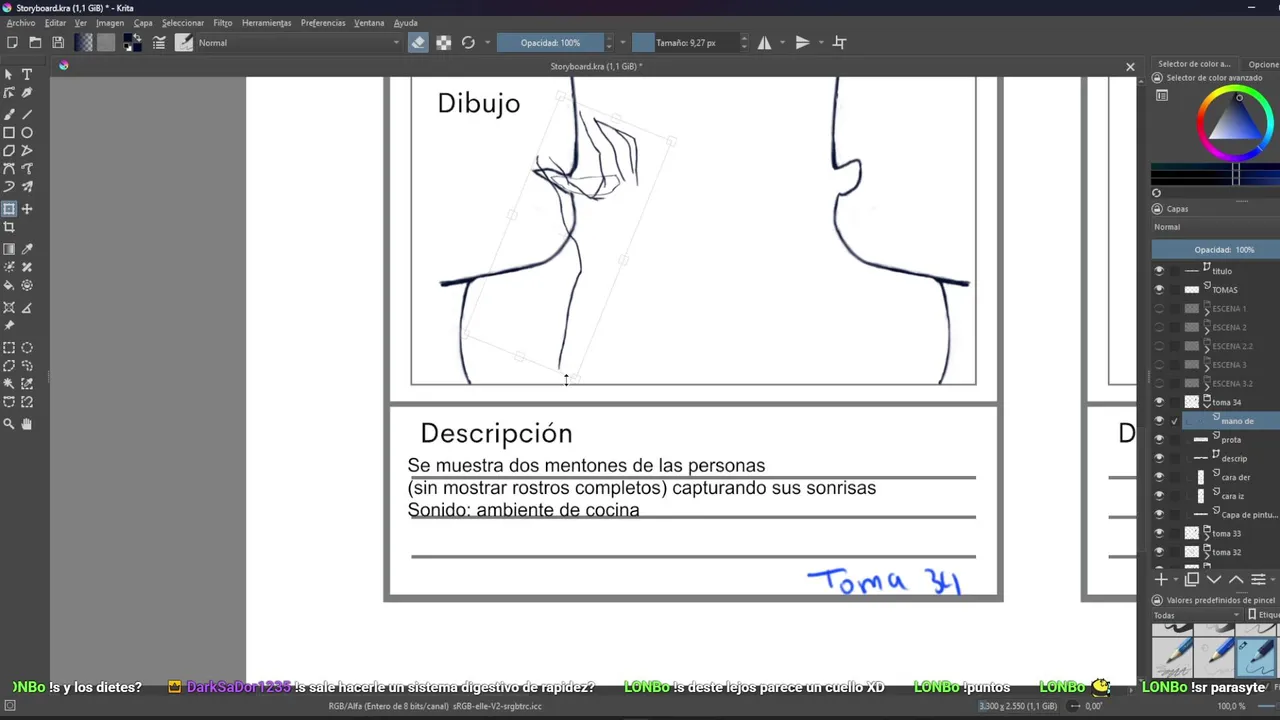Select the Ellipse shape tool
Image resolution: width=1280 pixels, height=720 pixels.
[x=27, y=133]
